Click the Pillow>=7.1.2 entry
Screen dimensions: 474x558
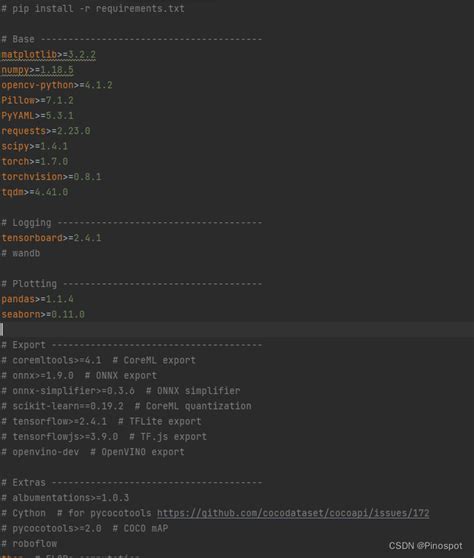tap(37, 101)
